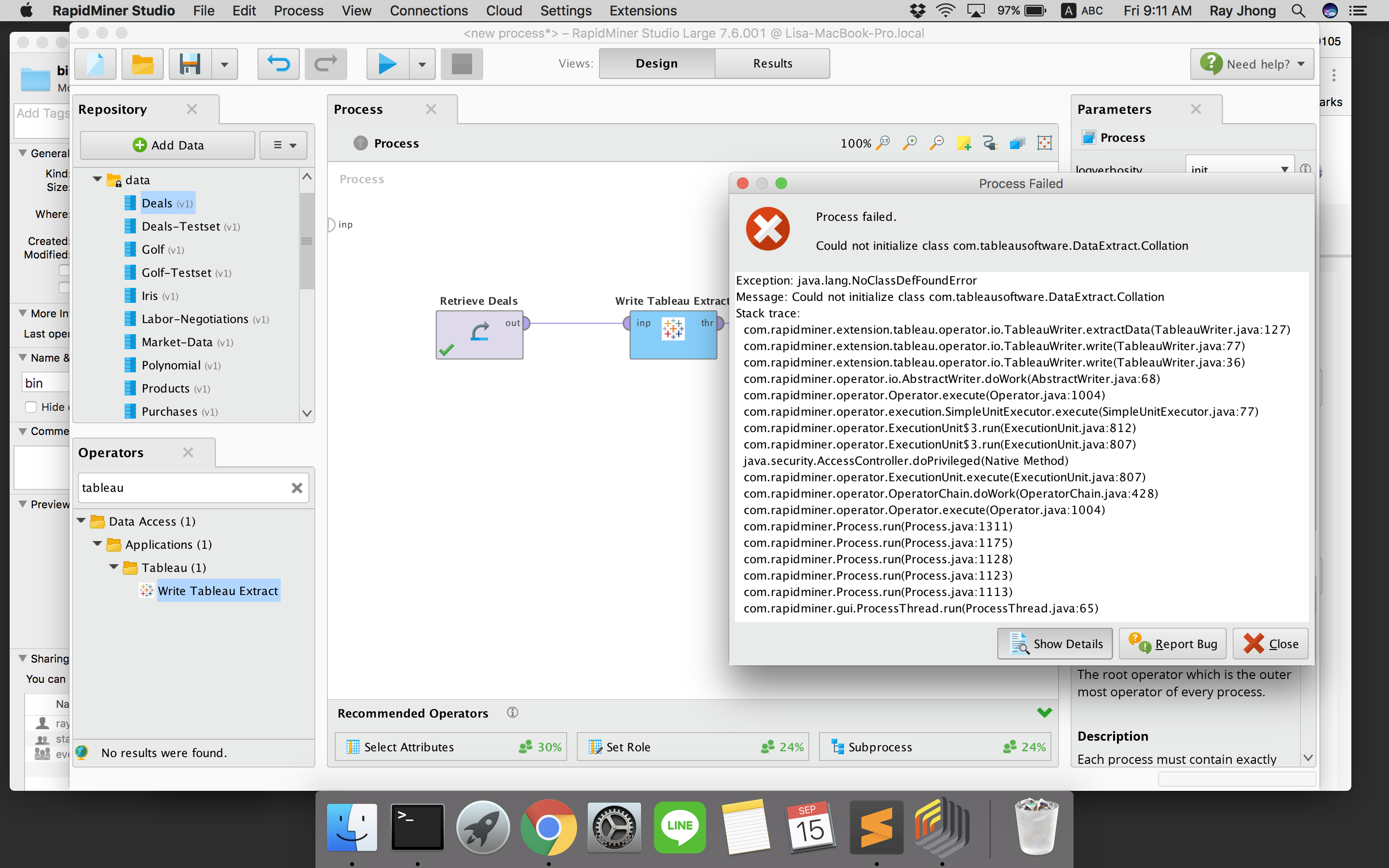The height and width of the screenshot is (868, 1389).
Task: Open the logverbosity init dropdown
Action: click(1240, 169)
